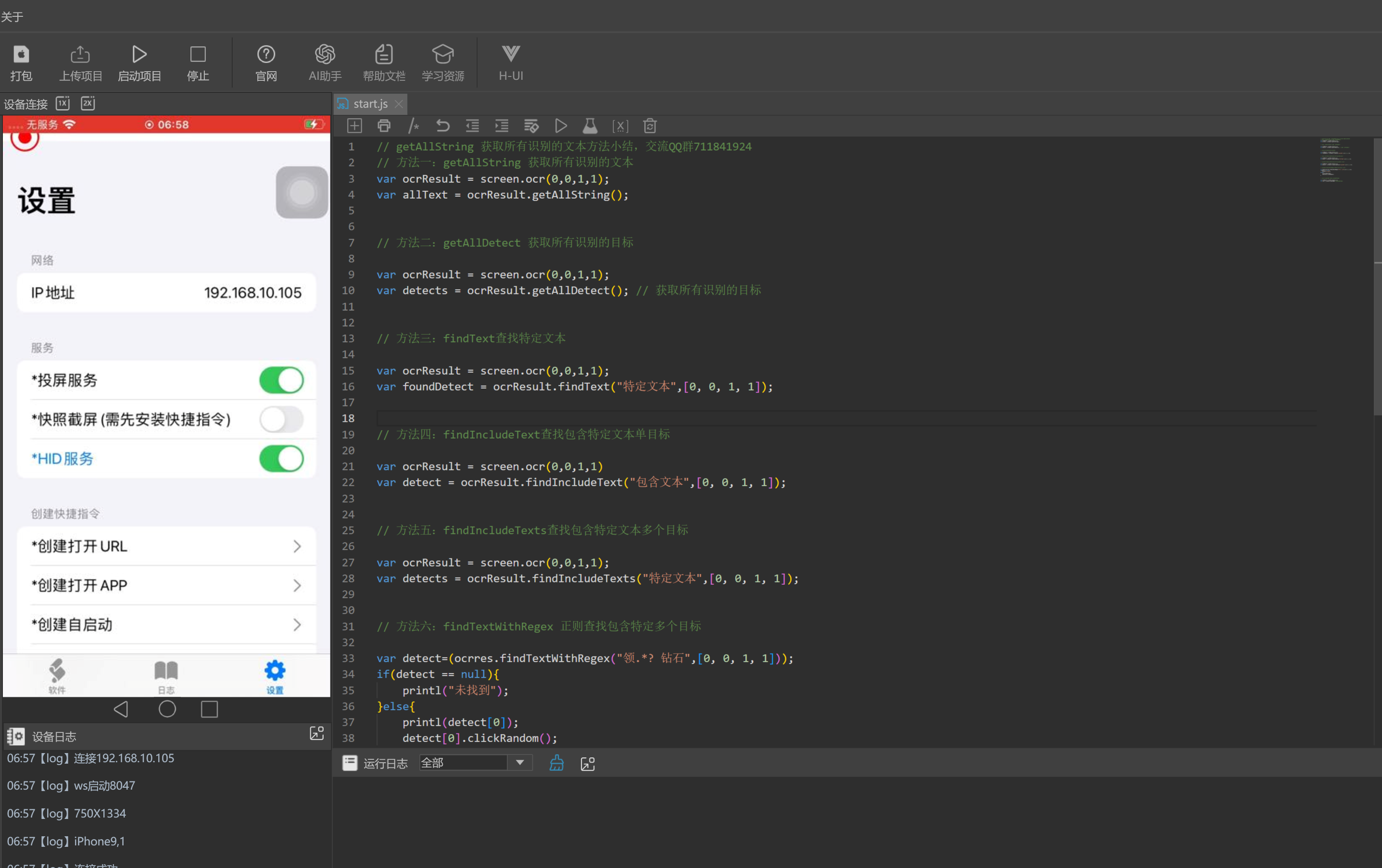
Task: Start the project with 启动项目
Action: pos(139,63)
